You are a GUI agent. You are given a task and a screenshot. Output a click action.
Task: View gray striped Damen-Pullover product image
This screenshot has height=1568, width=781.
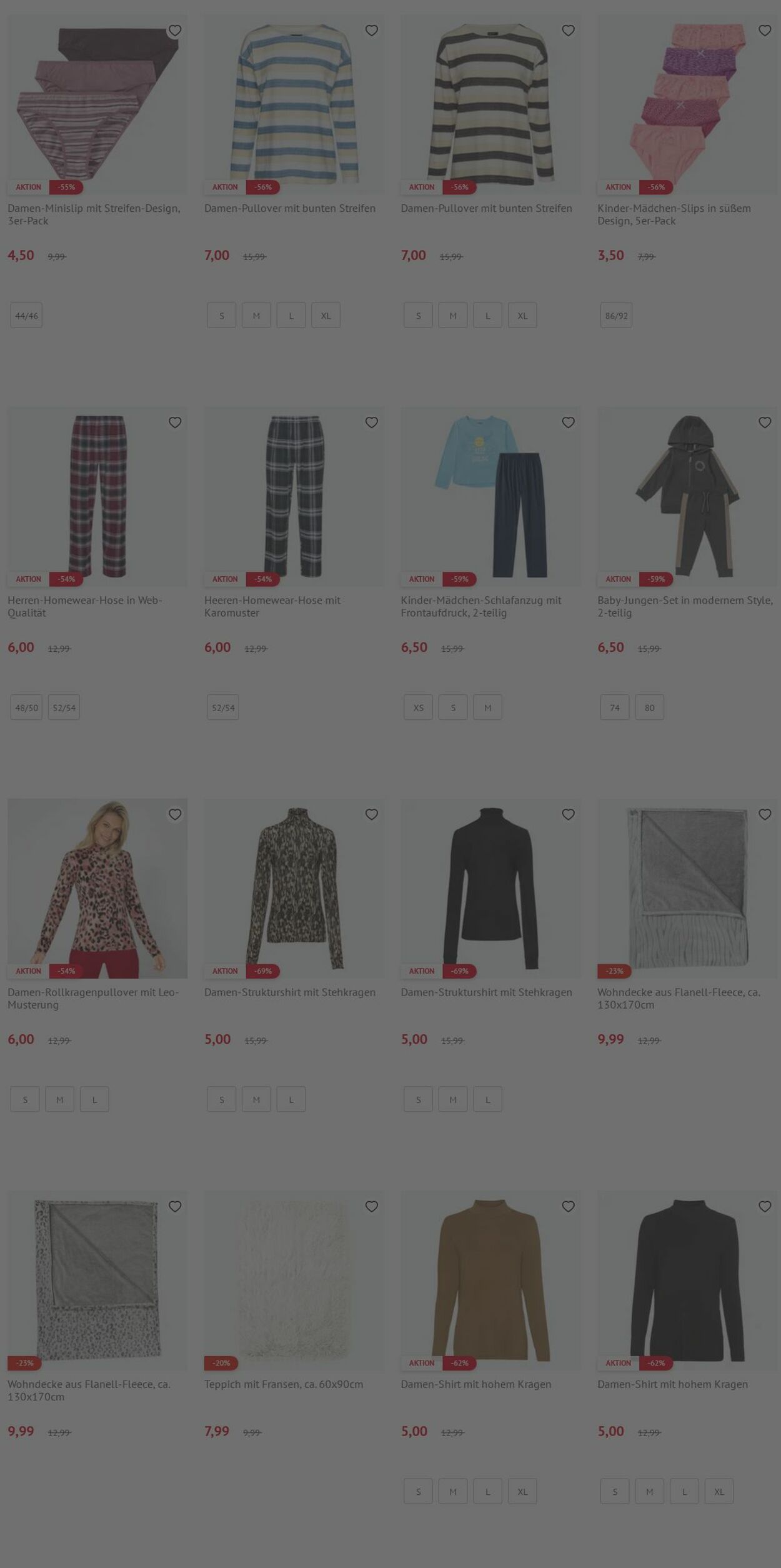point(490,105)
